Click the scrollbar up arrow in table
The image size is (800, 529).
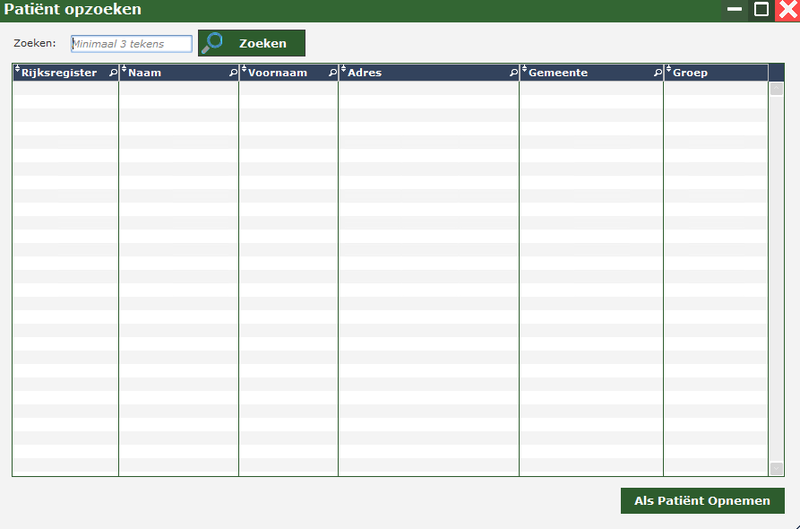776,89
